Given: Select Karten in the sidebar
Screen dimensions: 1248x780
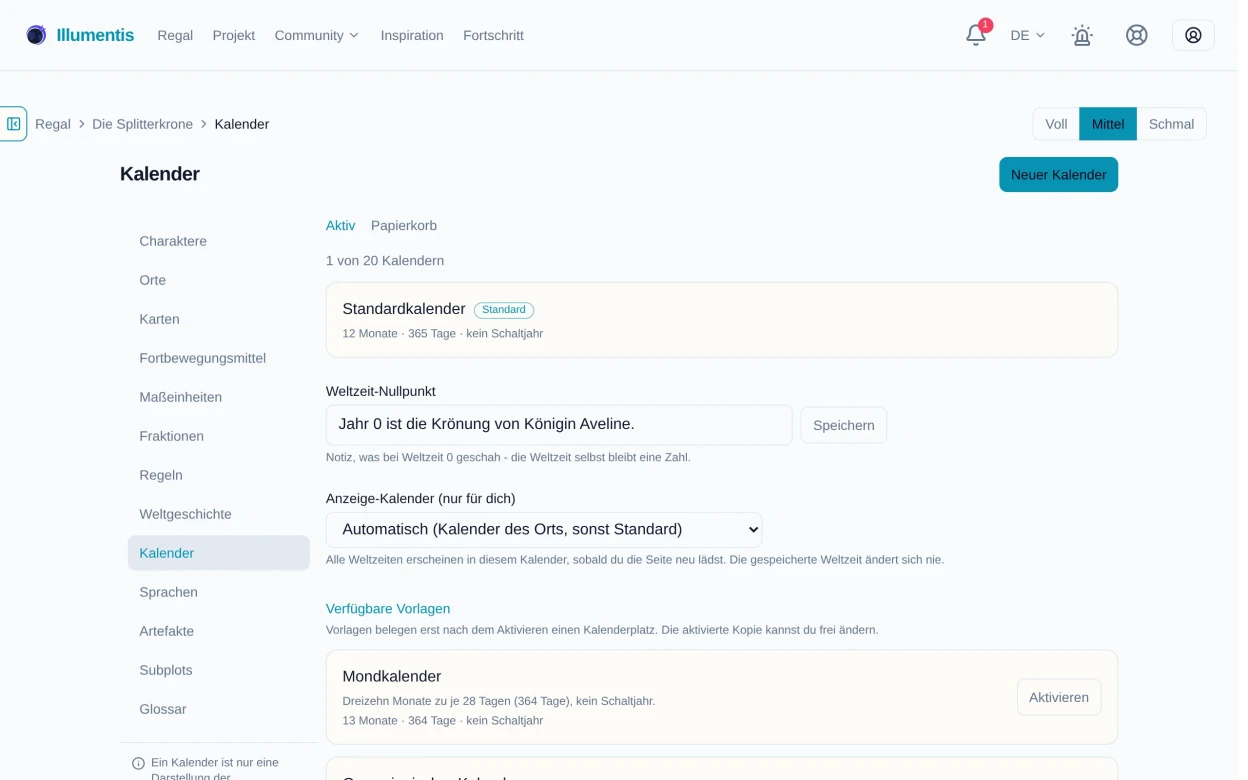Looking at the screenshot, I should (219, 319).
